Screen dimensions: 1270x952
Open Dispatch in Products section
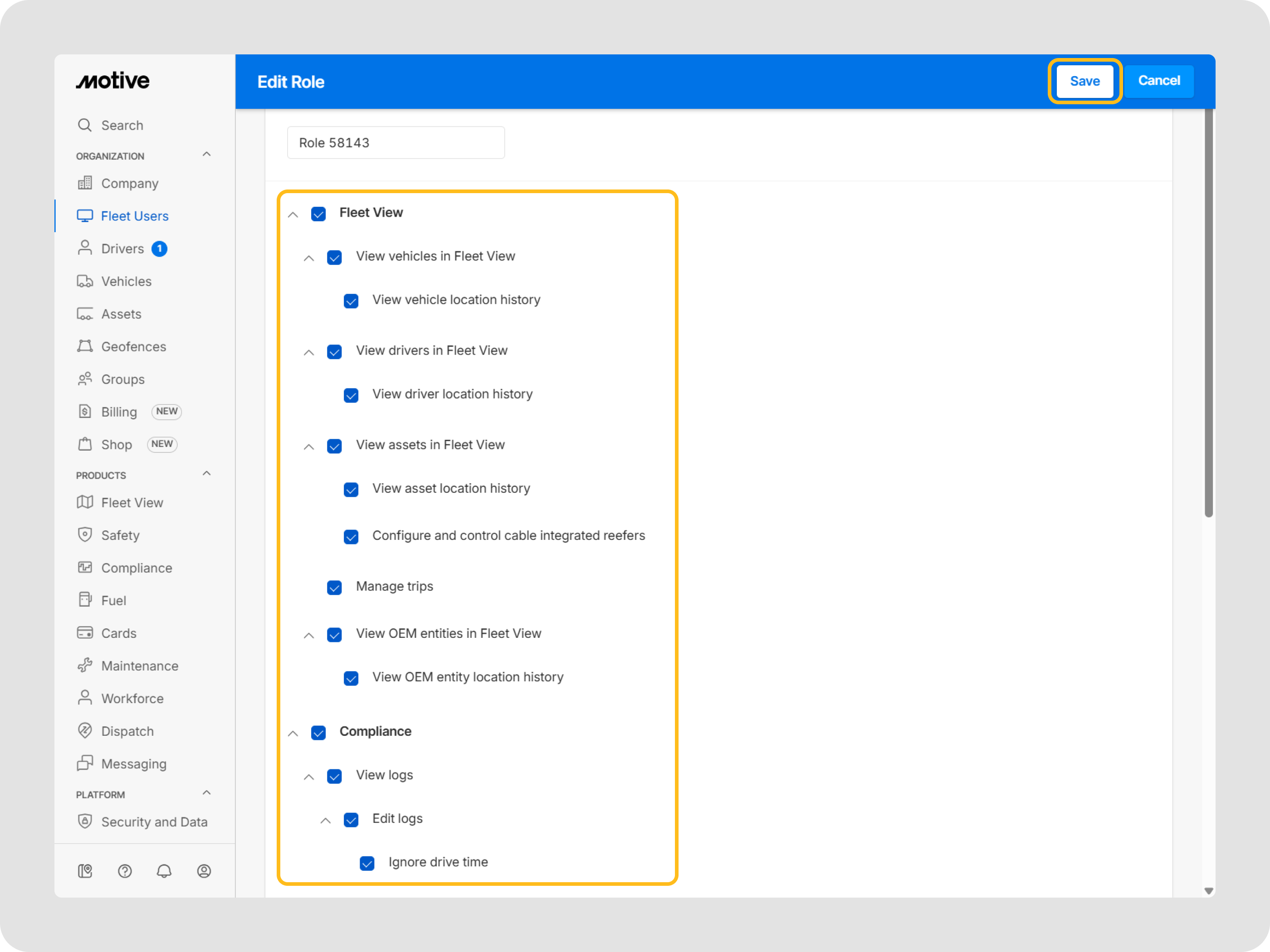coord(127,731)
